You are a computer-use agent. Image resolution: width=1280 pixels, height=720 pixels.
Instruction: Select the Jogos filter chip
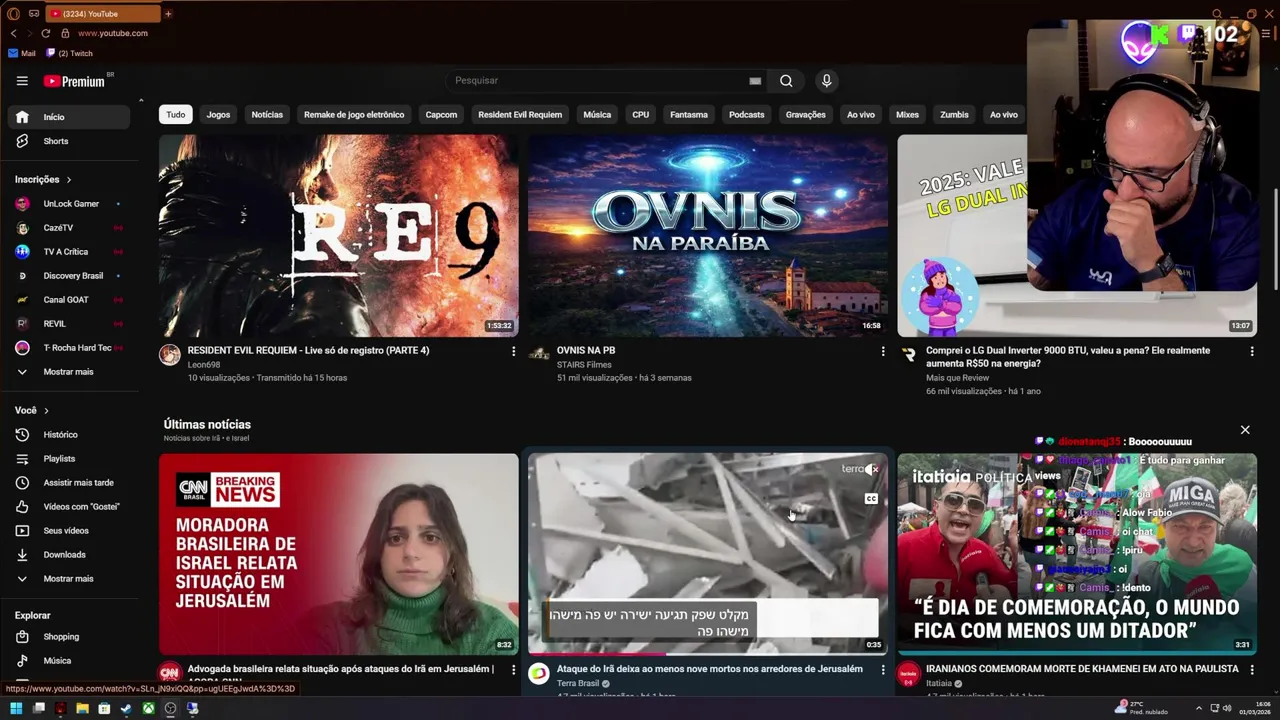click(218, 115)
